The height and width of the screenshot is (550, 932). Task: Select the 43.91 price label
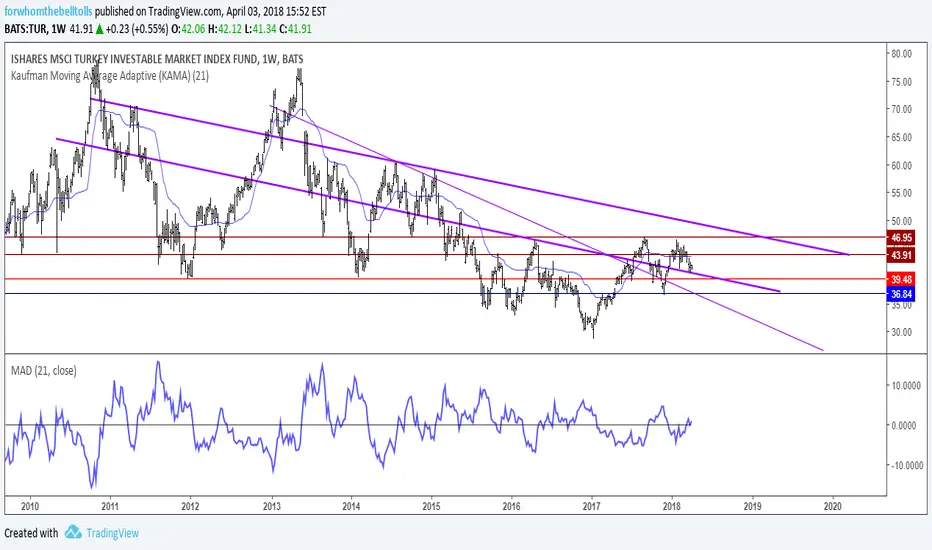click(901, 255)
